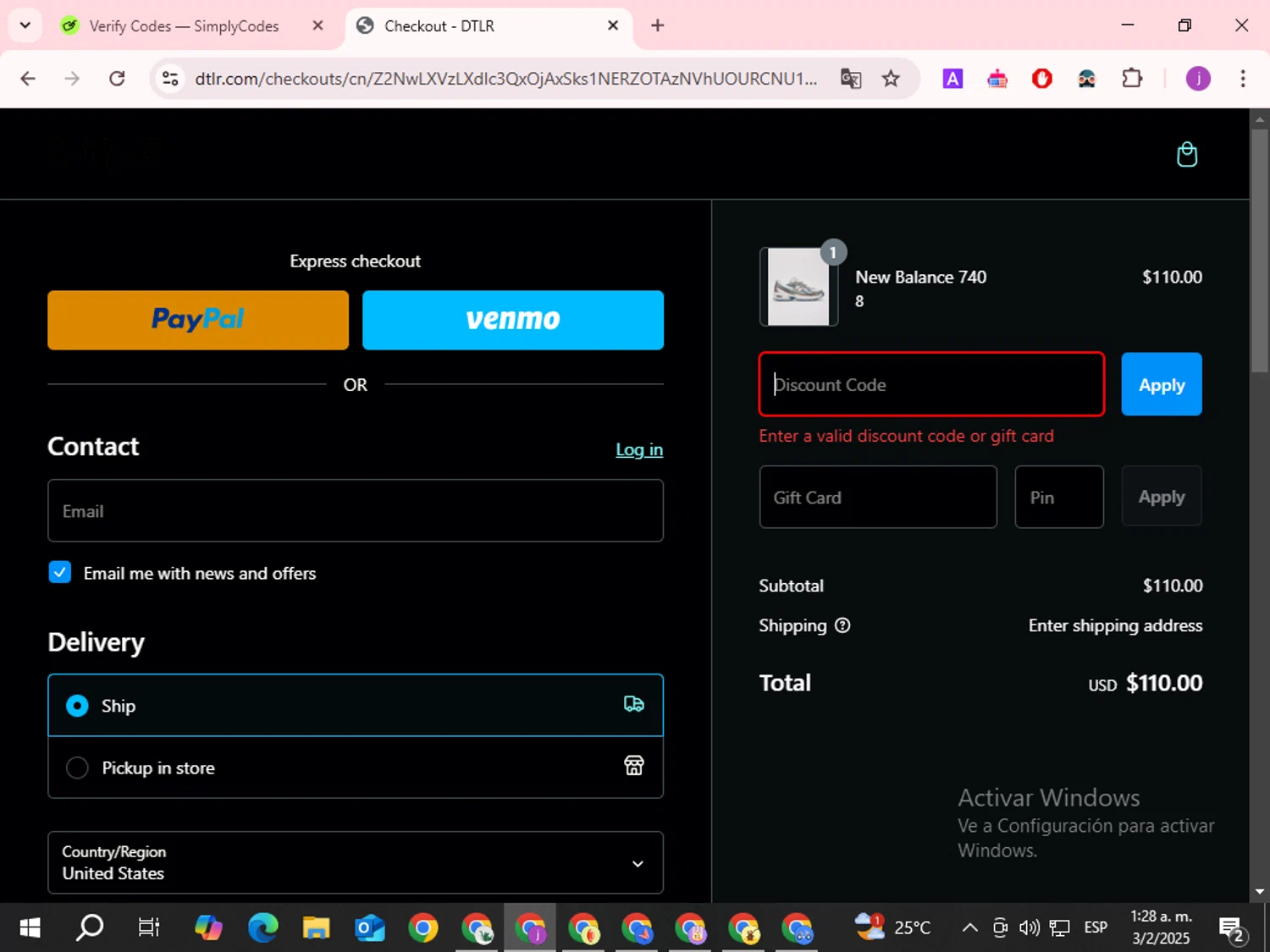Click the Copilot taskbar icon
The height and width of the screenshot is (952, 1270).
208,928
